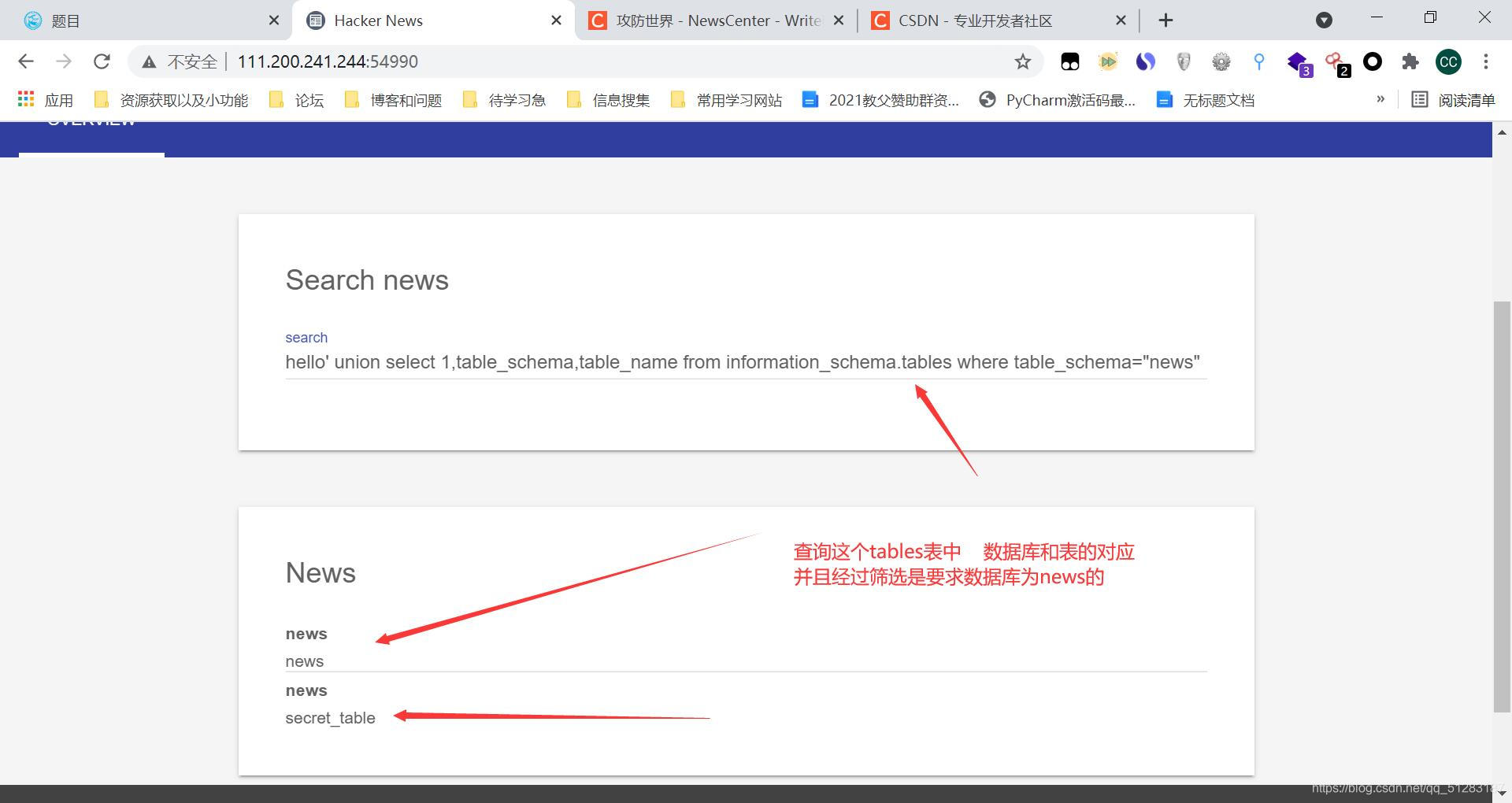Add a new browser tab

tap(1166, 20)
